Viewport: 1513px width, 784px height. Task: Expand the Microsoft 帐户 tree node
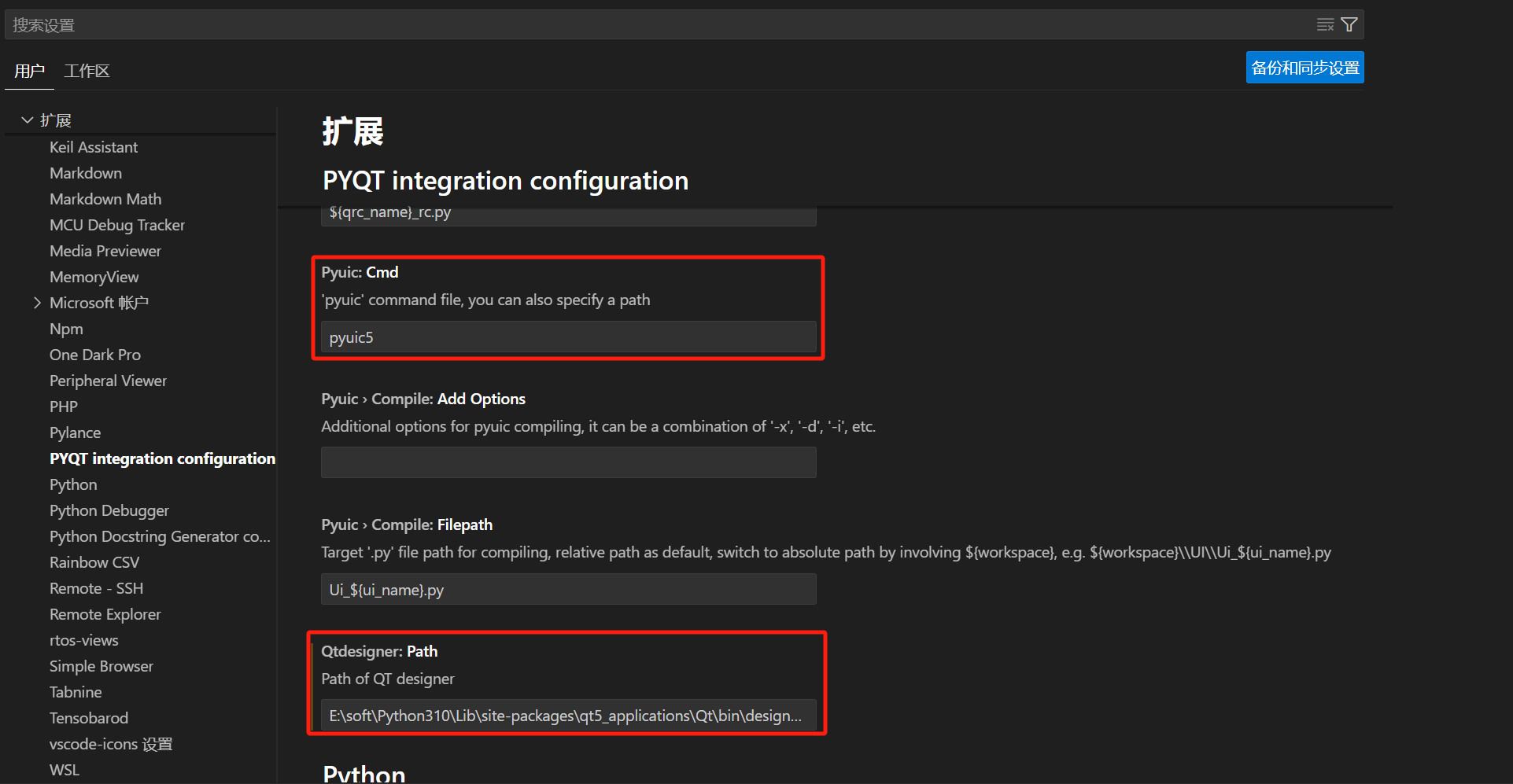37,303
